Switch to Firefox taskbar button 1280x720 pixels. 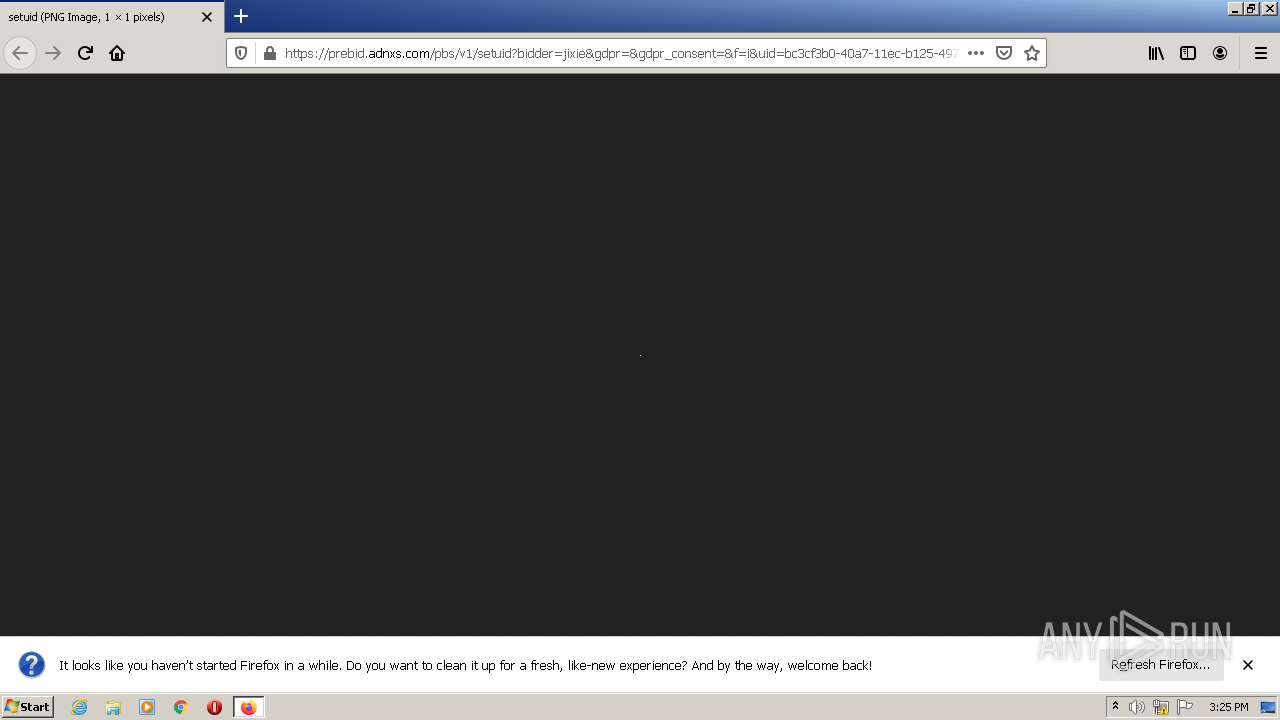[x=248, y=707]
